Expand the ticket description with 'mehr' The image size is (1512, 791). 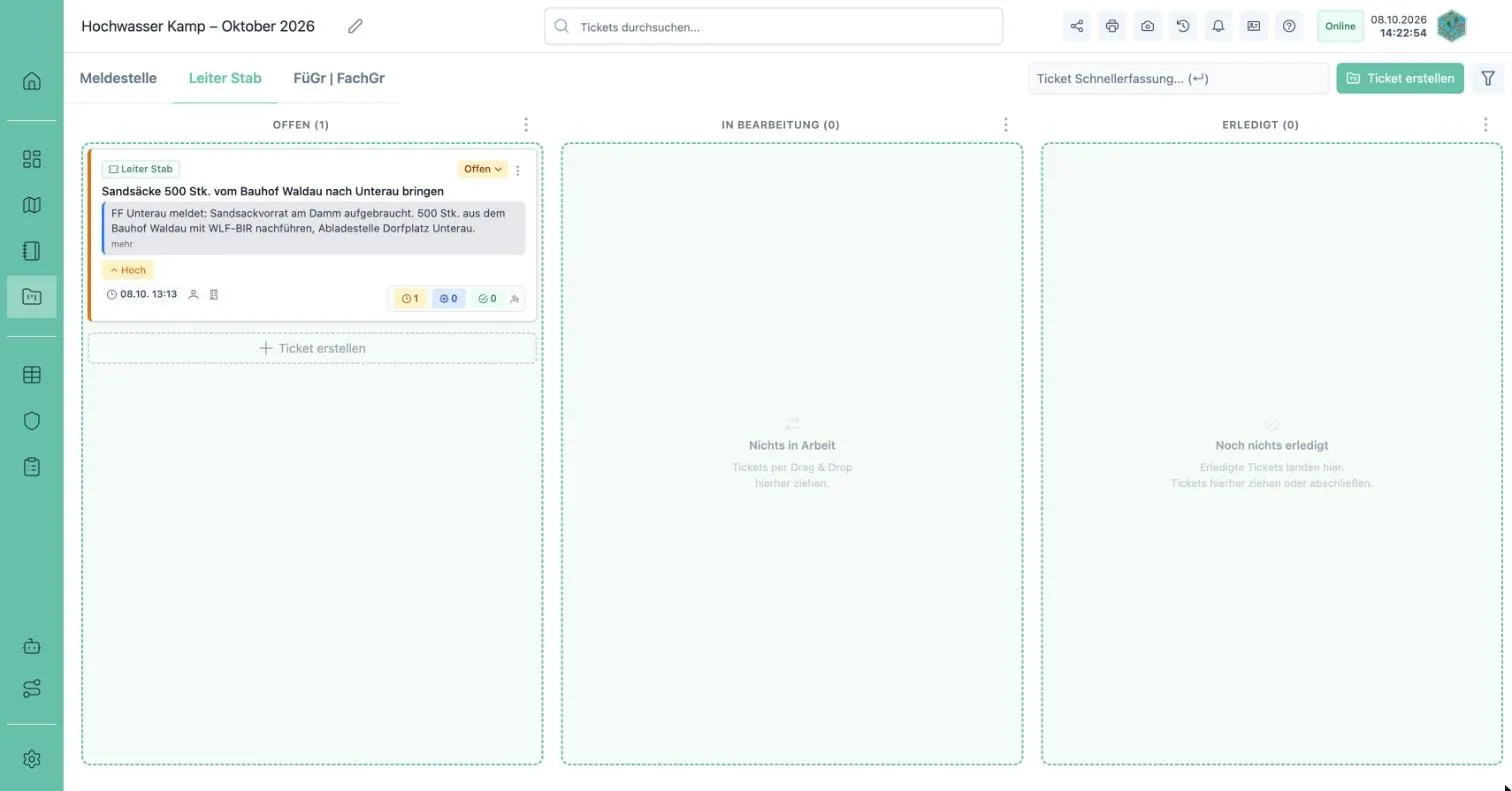coord(122,244)
